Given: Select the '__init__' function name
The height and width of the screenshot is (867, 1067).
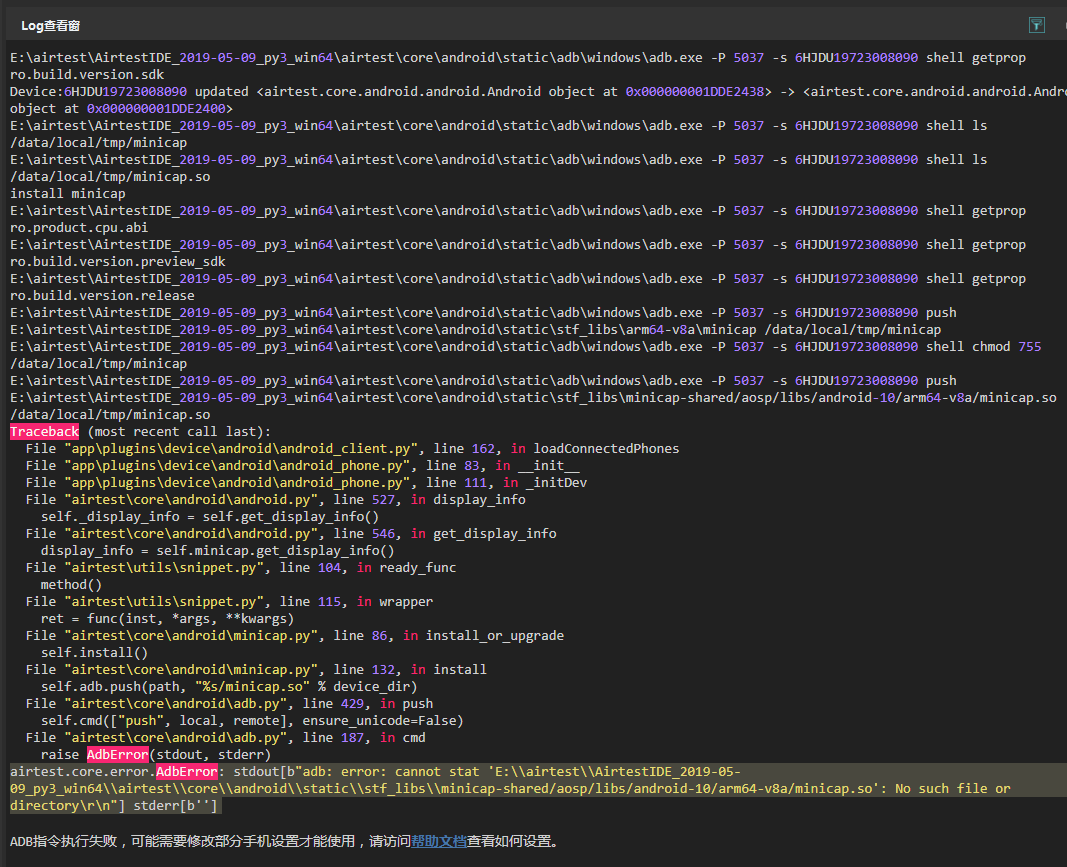Looking at the screenshot, I should click(x=548, y=465).
